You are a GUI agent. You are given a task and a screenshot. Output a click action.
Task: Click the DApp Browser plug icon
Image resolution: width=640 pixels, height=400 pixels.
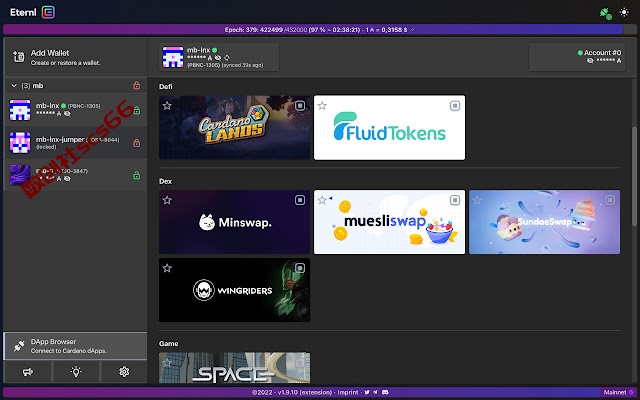point(19,346)
